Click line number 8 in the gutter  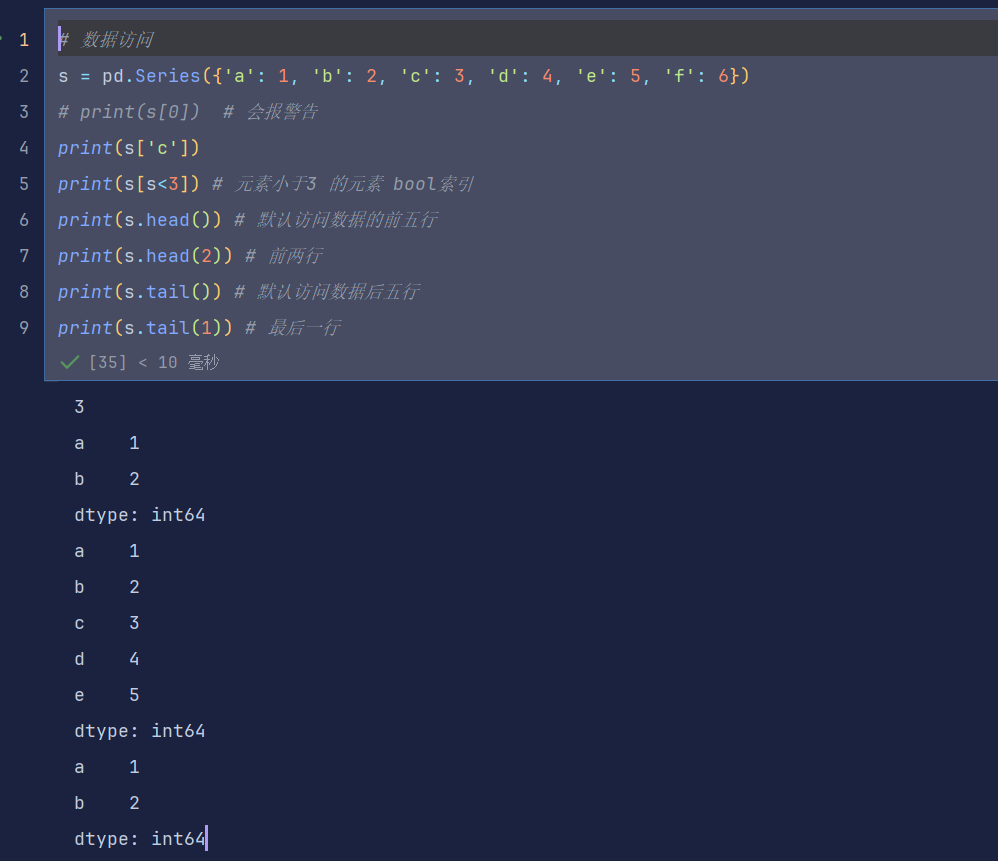[24, 292]
